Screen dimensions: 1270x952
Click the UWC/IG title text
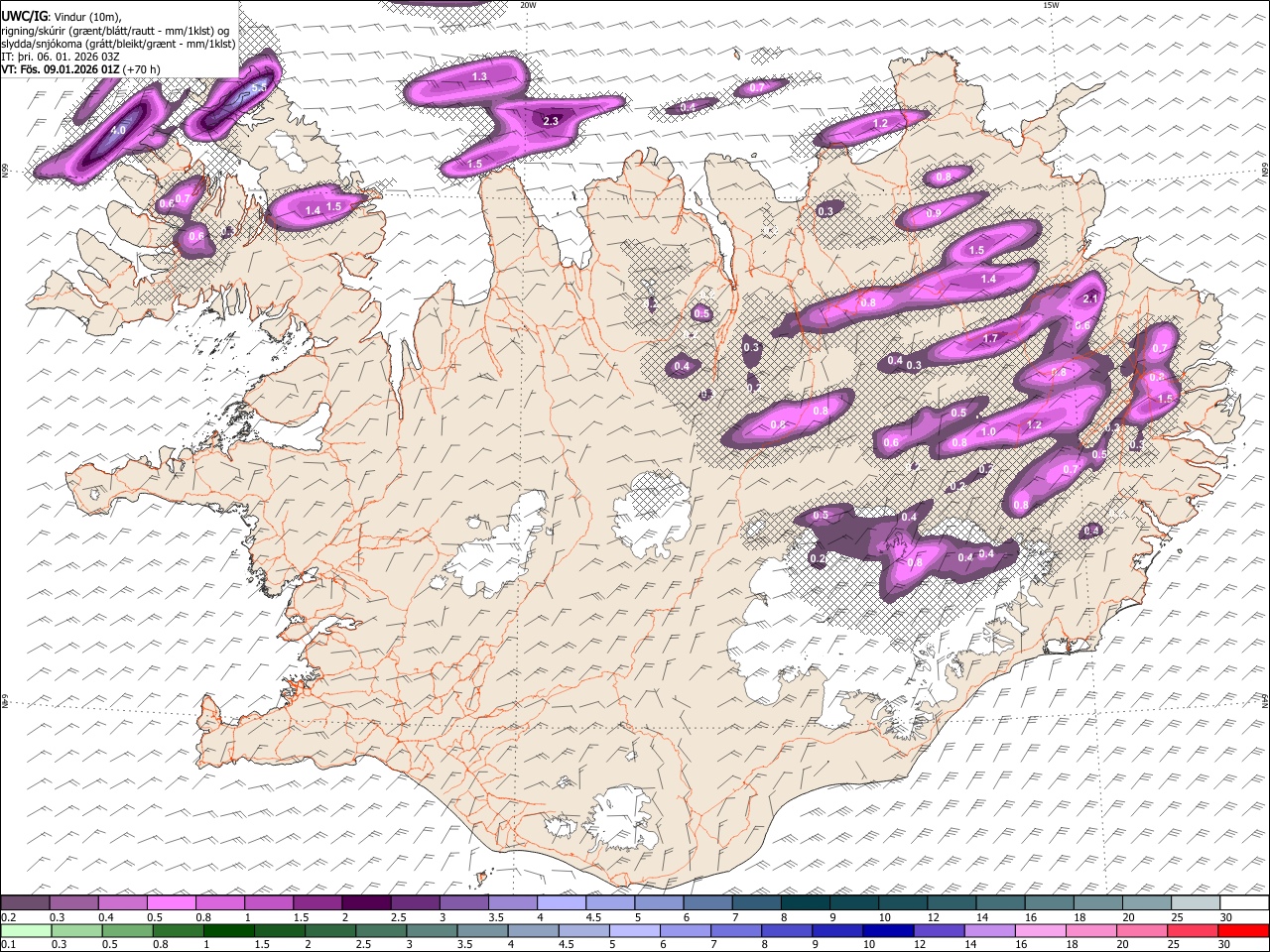point(24,17)
